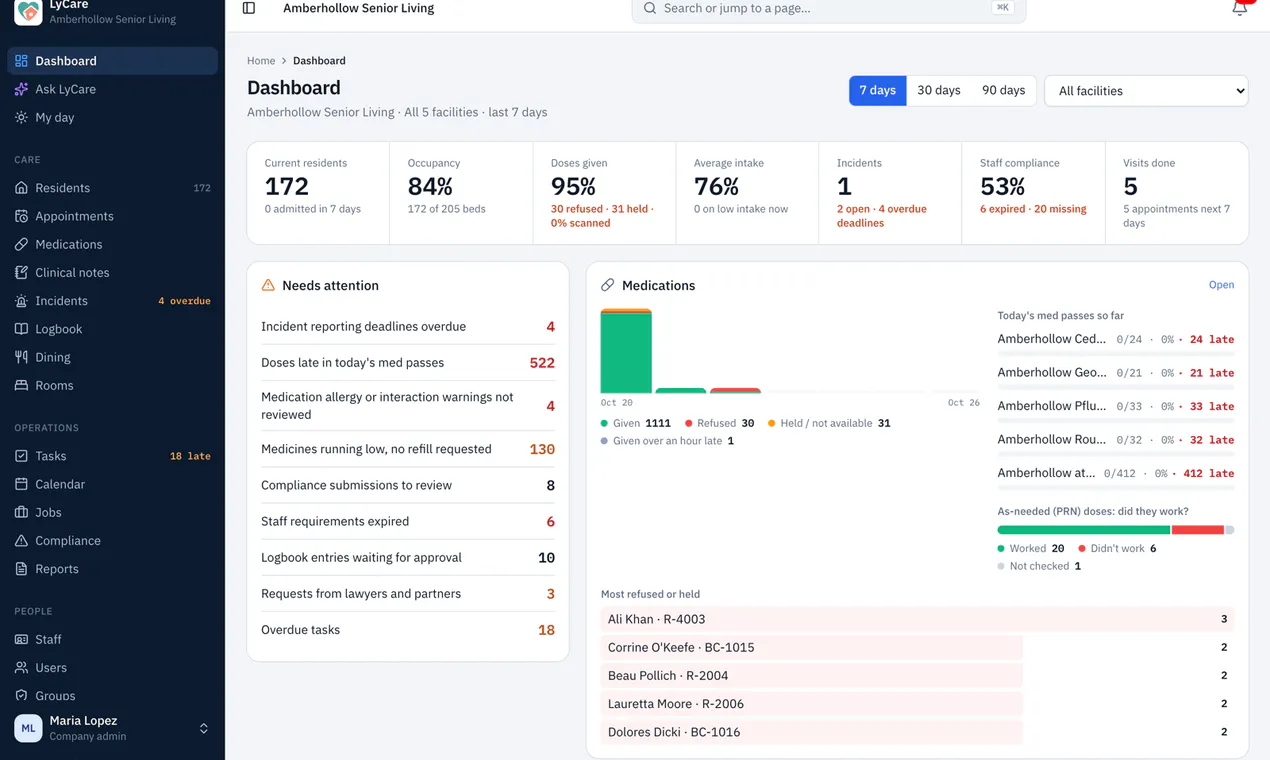The width and height of the screenshot is (1270, 760).
Task: Click the Staff compliance 53% card
Action: [1033, 193]
